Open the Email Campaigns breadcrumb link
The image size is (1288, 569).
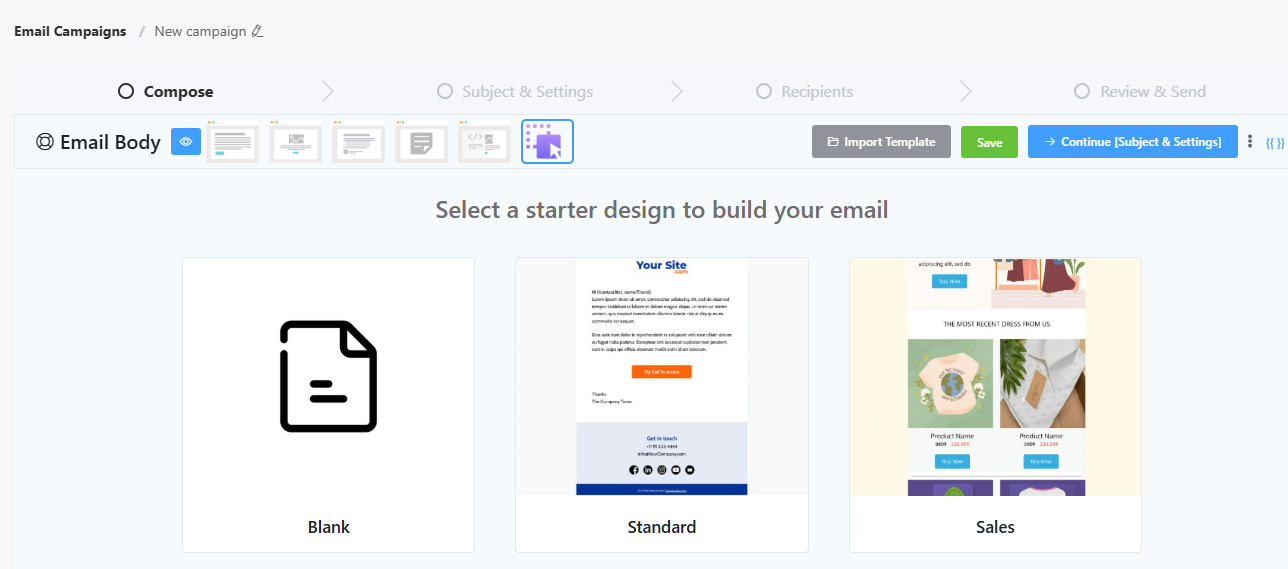[x=70, y=31]
